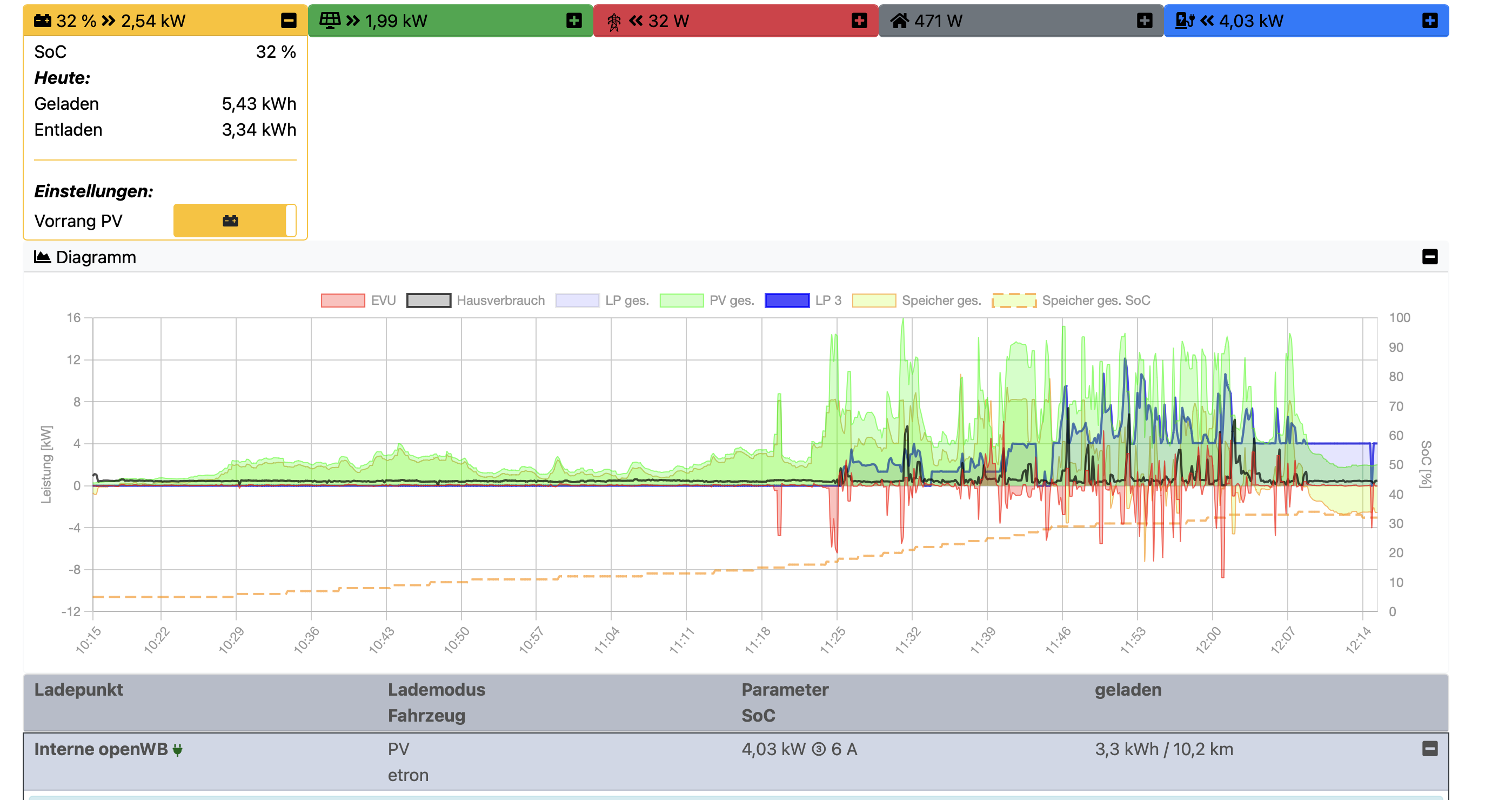Image resolution: width=1512 pixels, height=800 pixels.
Task: Click LP 3 blue legend swatch
Action: click(786, 301)
